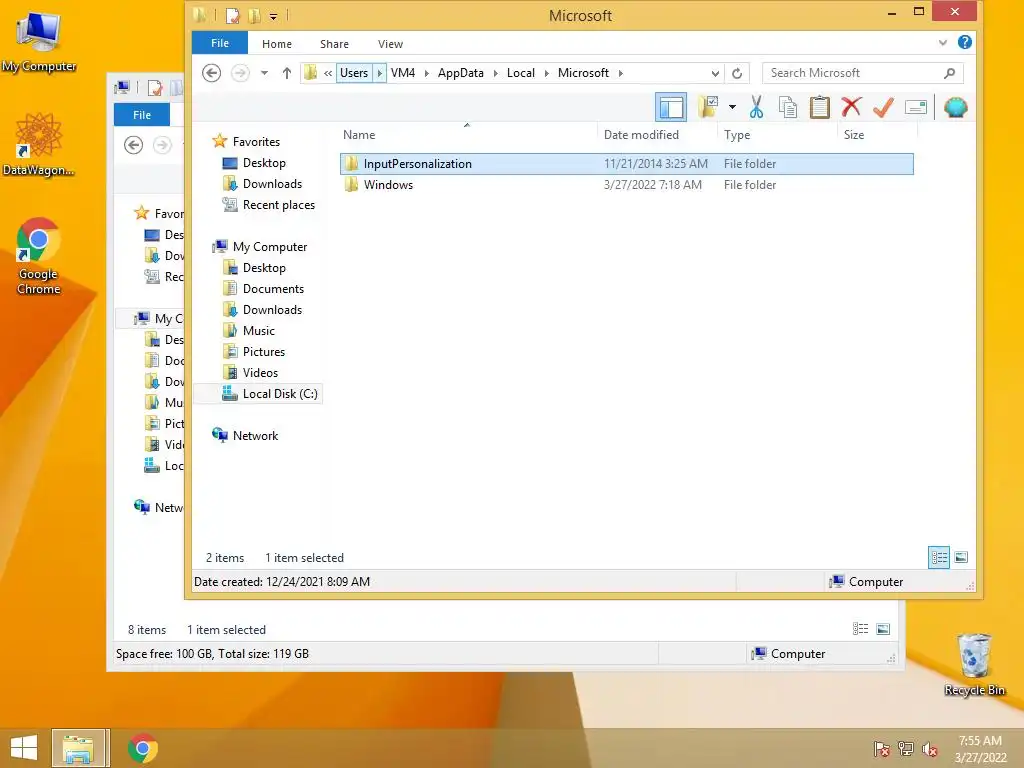
Task: Open the Share ribbon tab
Action: pos(334,44)
